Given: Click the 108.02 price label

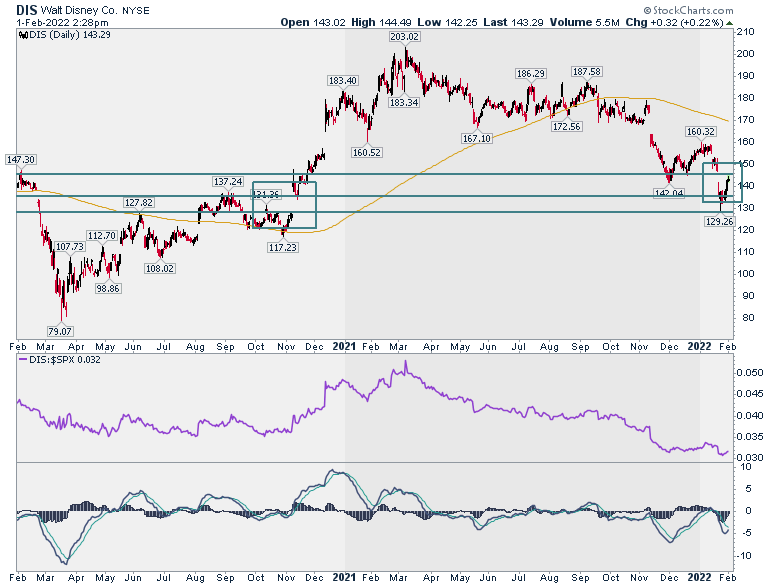Looking at the screenshot, I should (x=160, y=269).
